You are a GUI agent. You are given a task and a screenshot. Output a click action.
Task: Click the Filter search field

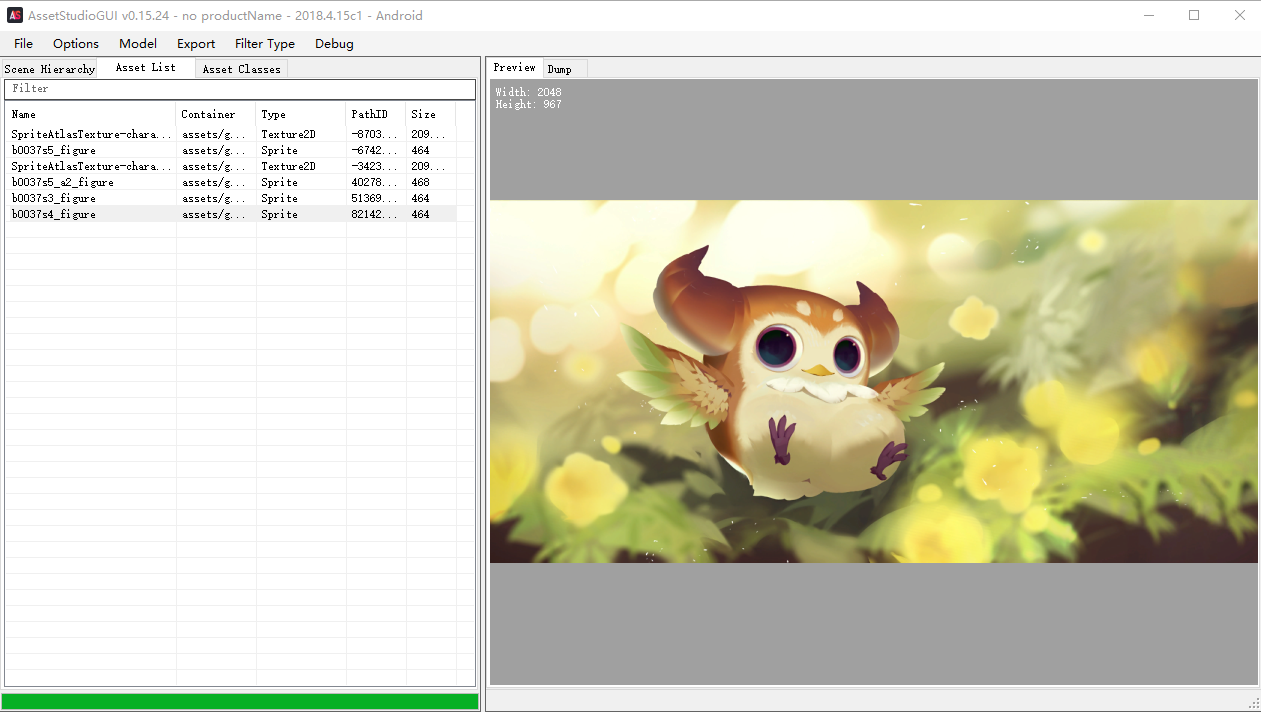pos(240,89)
